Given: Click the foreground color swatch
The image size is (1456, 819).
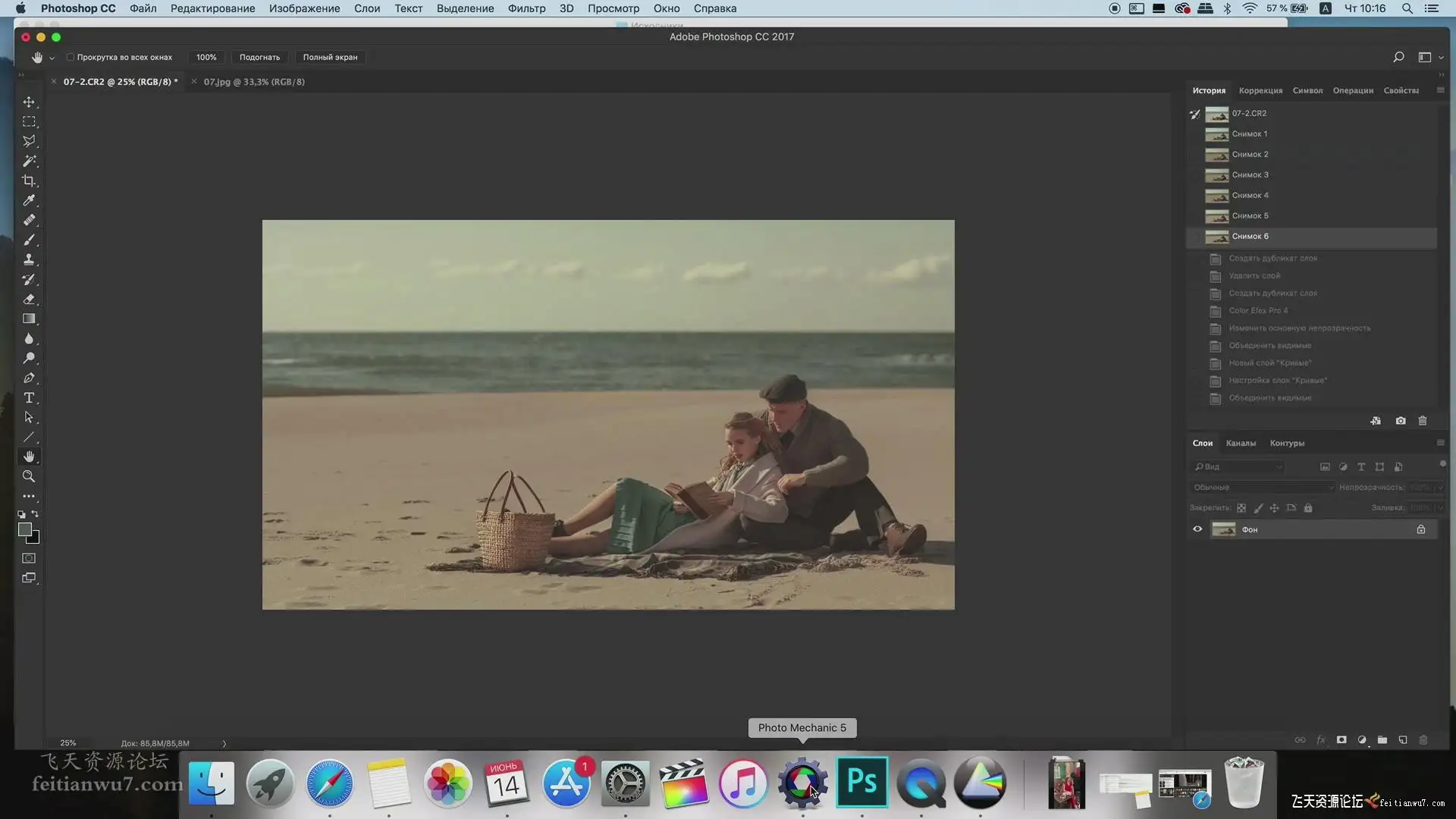Looking at the screenshot, I should (x=25, y=529).
